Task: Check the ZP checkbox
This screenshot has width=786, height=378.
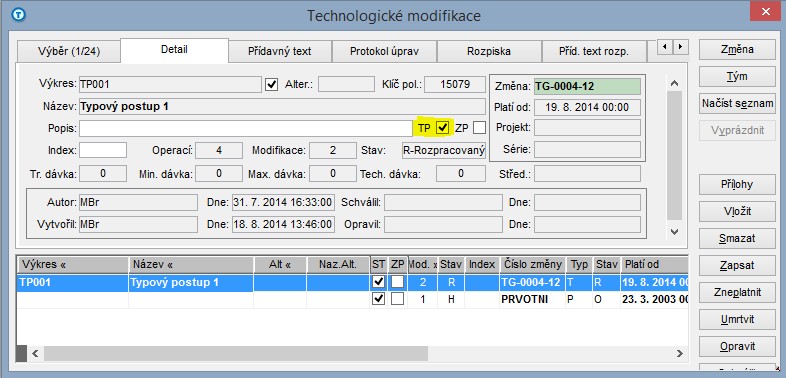Action: (x=479, y=128)
